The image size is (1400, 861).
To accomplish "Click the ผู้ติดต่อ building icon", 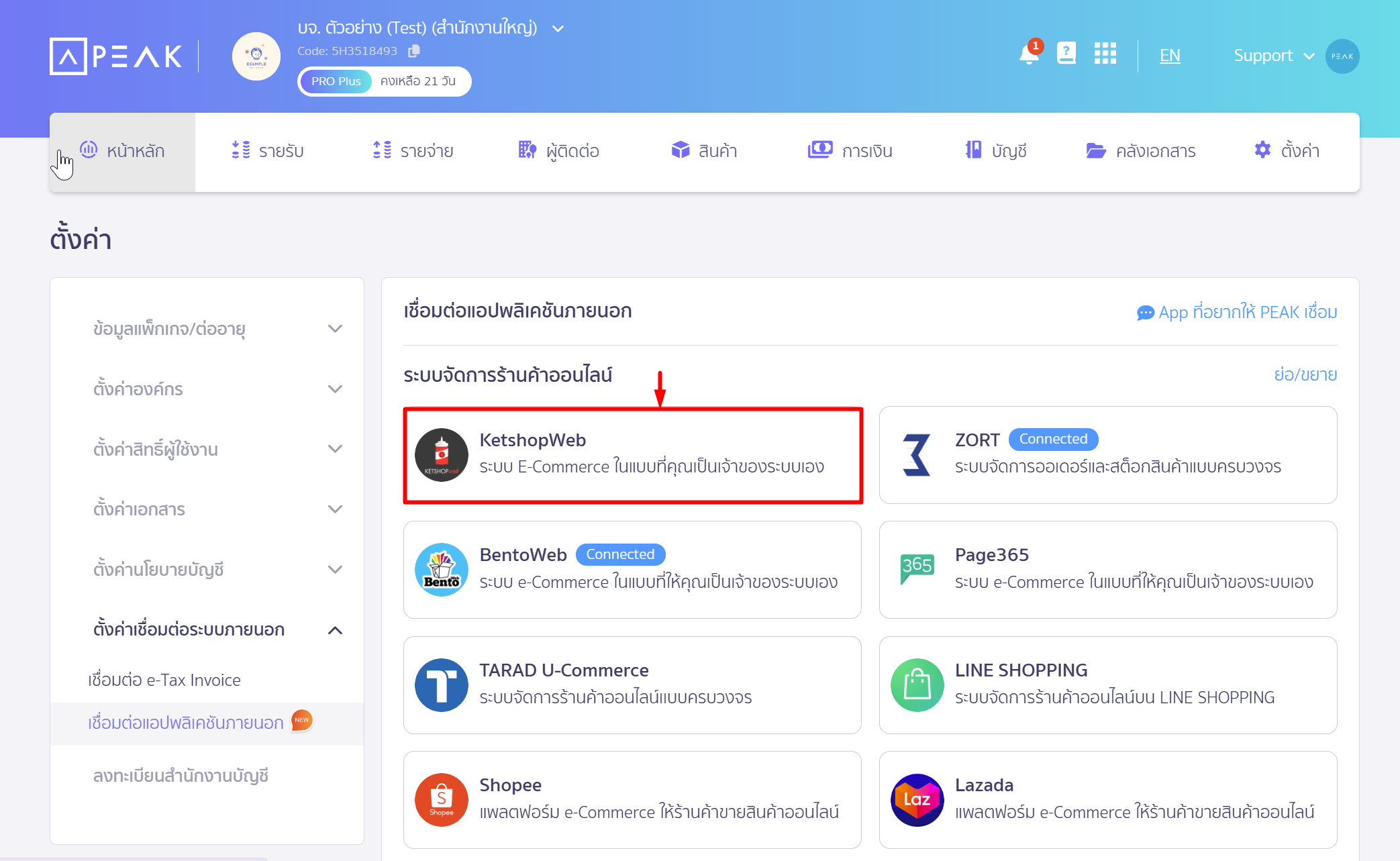I will [x=527, y=150].
